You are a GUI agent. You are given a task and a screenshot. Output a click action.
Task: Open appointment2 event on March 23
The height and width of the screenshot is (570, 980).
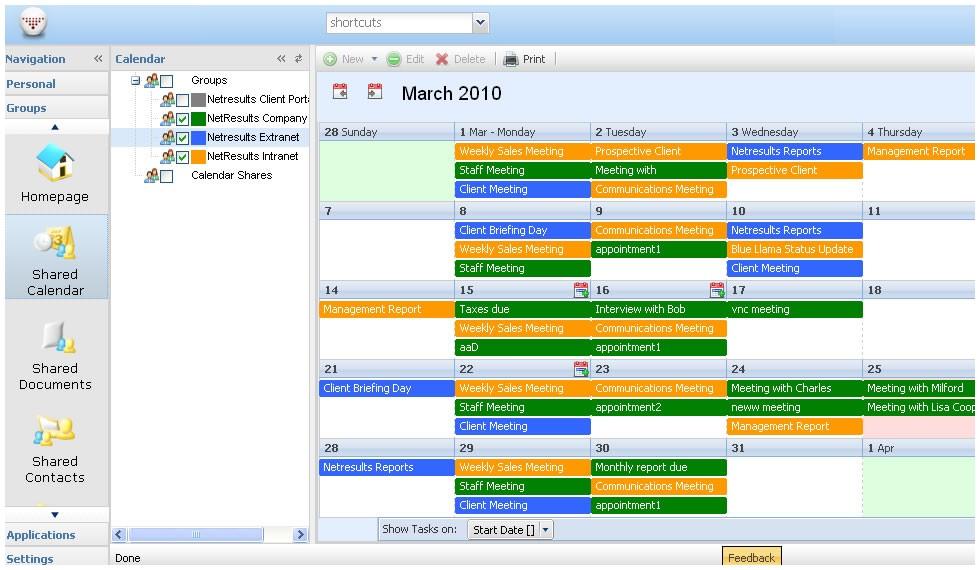(659, 408)
